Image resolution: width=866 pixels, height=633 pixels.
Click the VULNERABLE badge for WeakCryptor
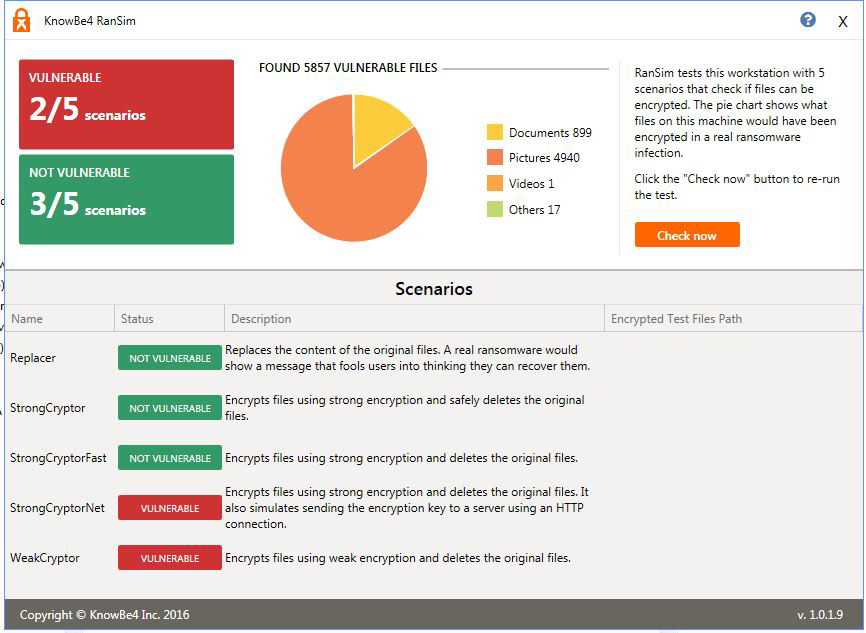(x=169, y=557)
